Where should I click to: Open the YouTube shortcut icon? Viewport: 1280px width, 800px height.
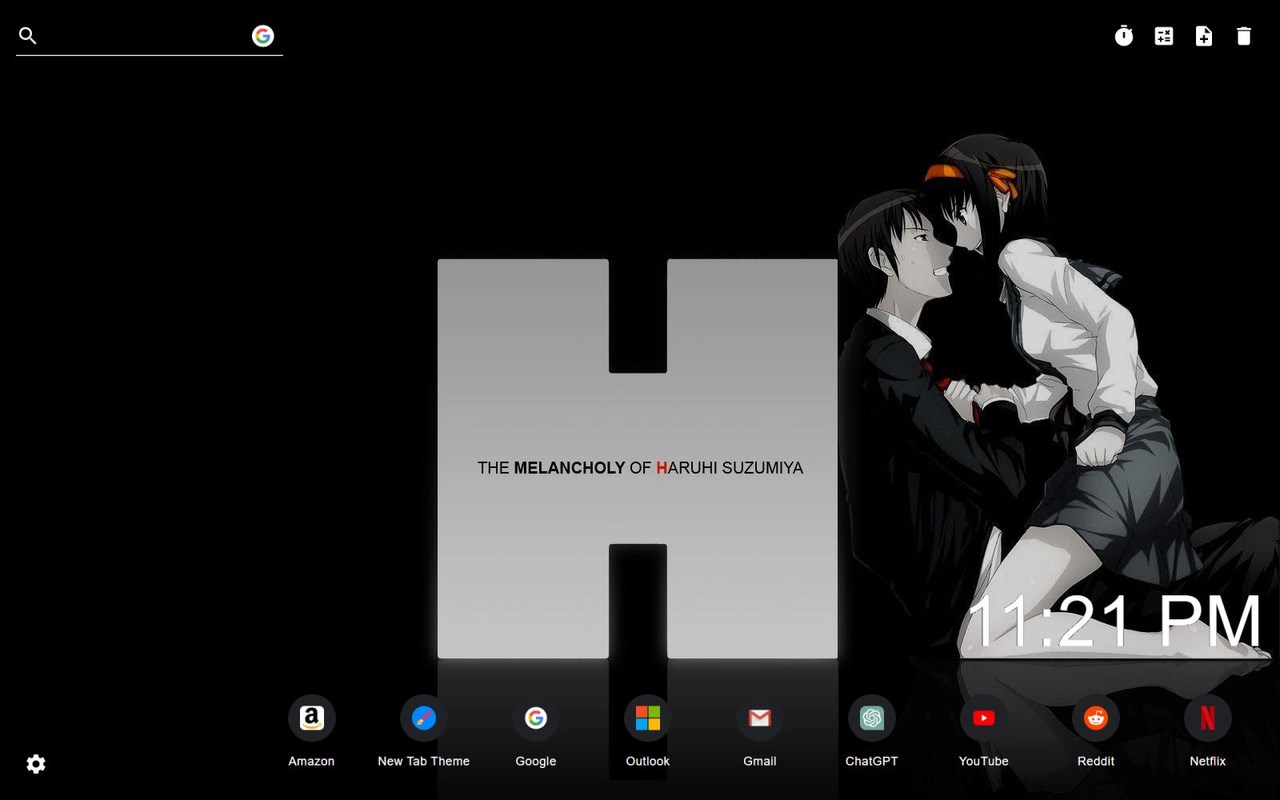(984, 718)
